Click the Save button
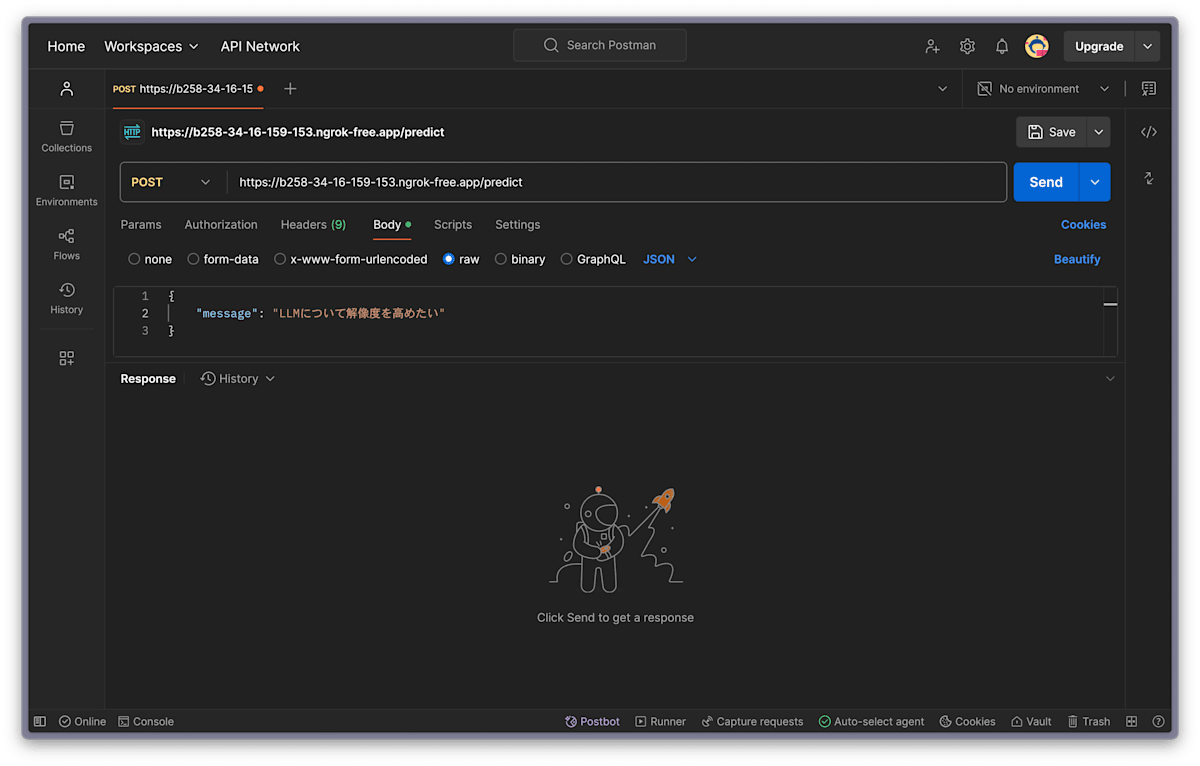The height and width of the screenshot is (766, 1200). (x=1051, y=132)
